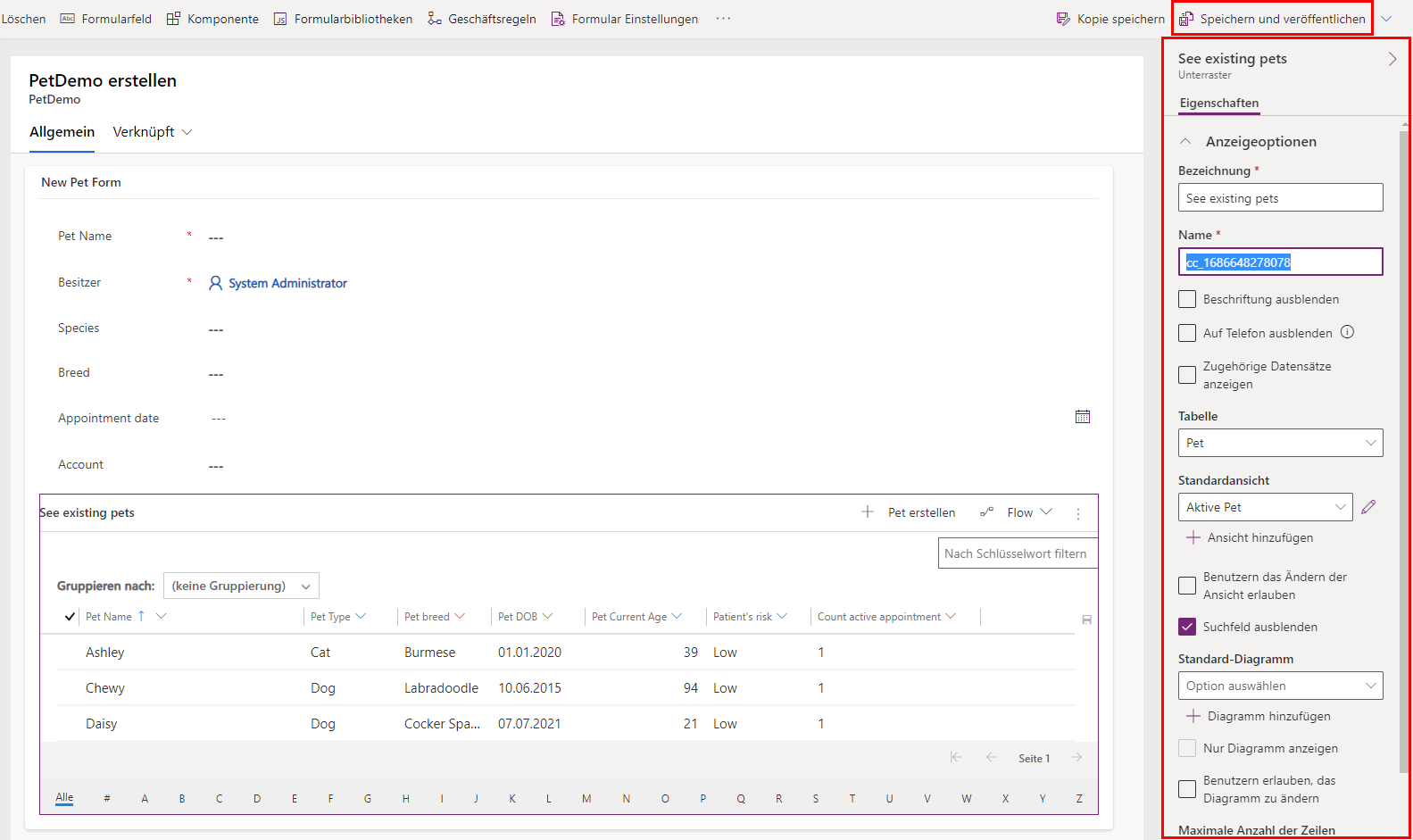Sort by the Pet Name column header
The height and width of the screenshot is (840, 1413).
point(109,617)
